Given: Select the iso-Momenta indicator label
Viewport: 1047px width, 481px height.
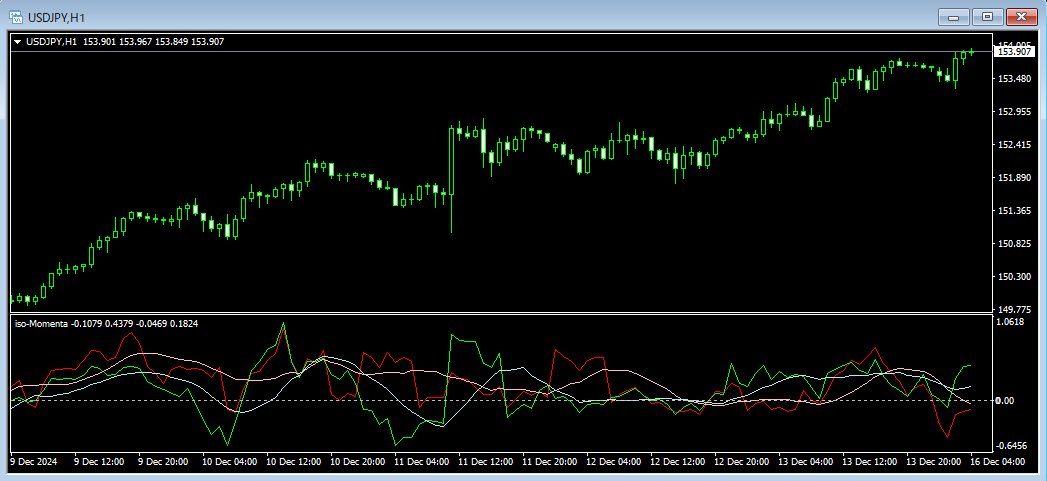Looking at the screenshot, I should pyautogui.click(x=39, y=323).
